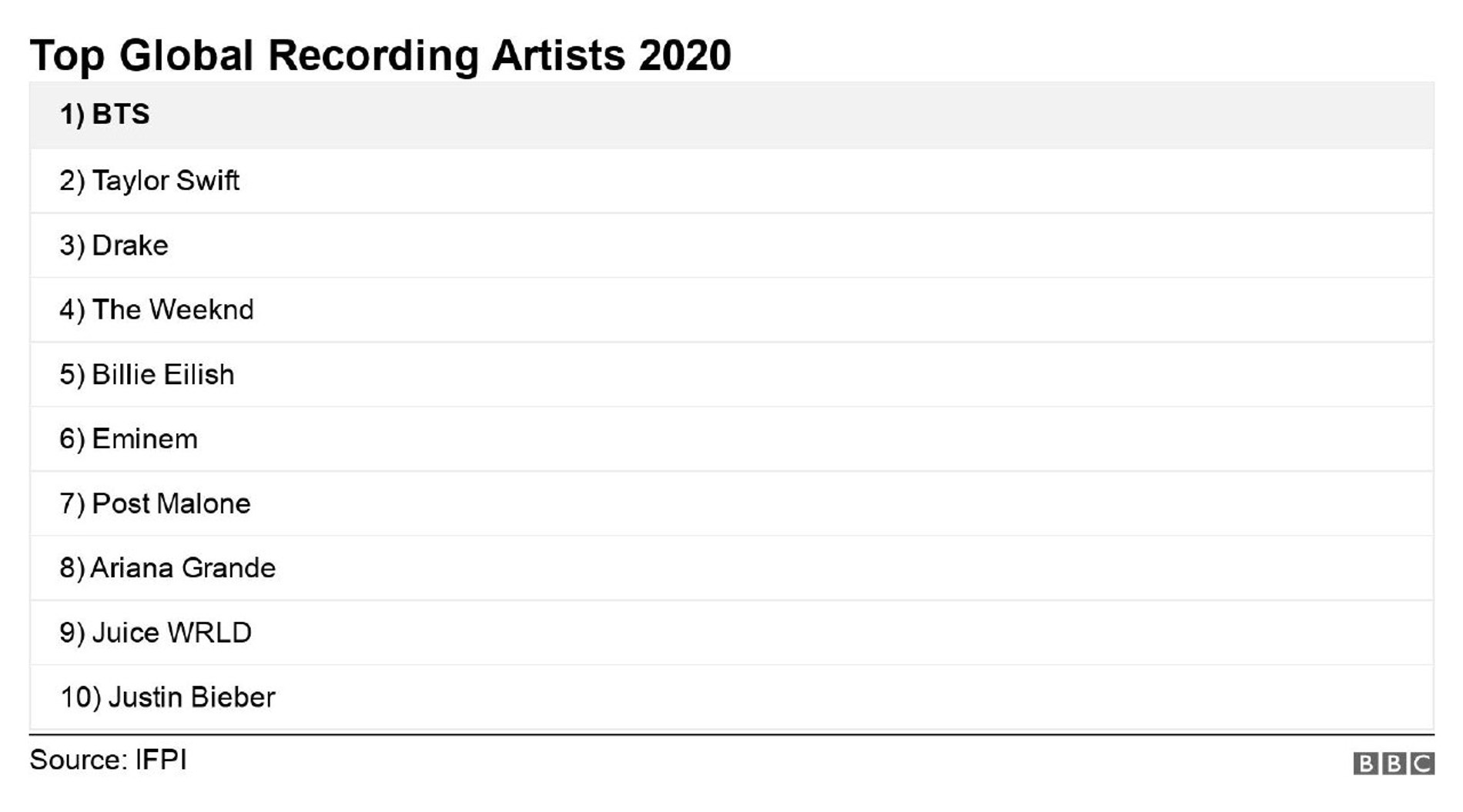The width and height of the screenshot is (1463, 812).
Task: Select the Billie Eilish artist name
Action: (162, 375)
